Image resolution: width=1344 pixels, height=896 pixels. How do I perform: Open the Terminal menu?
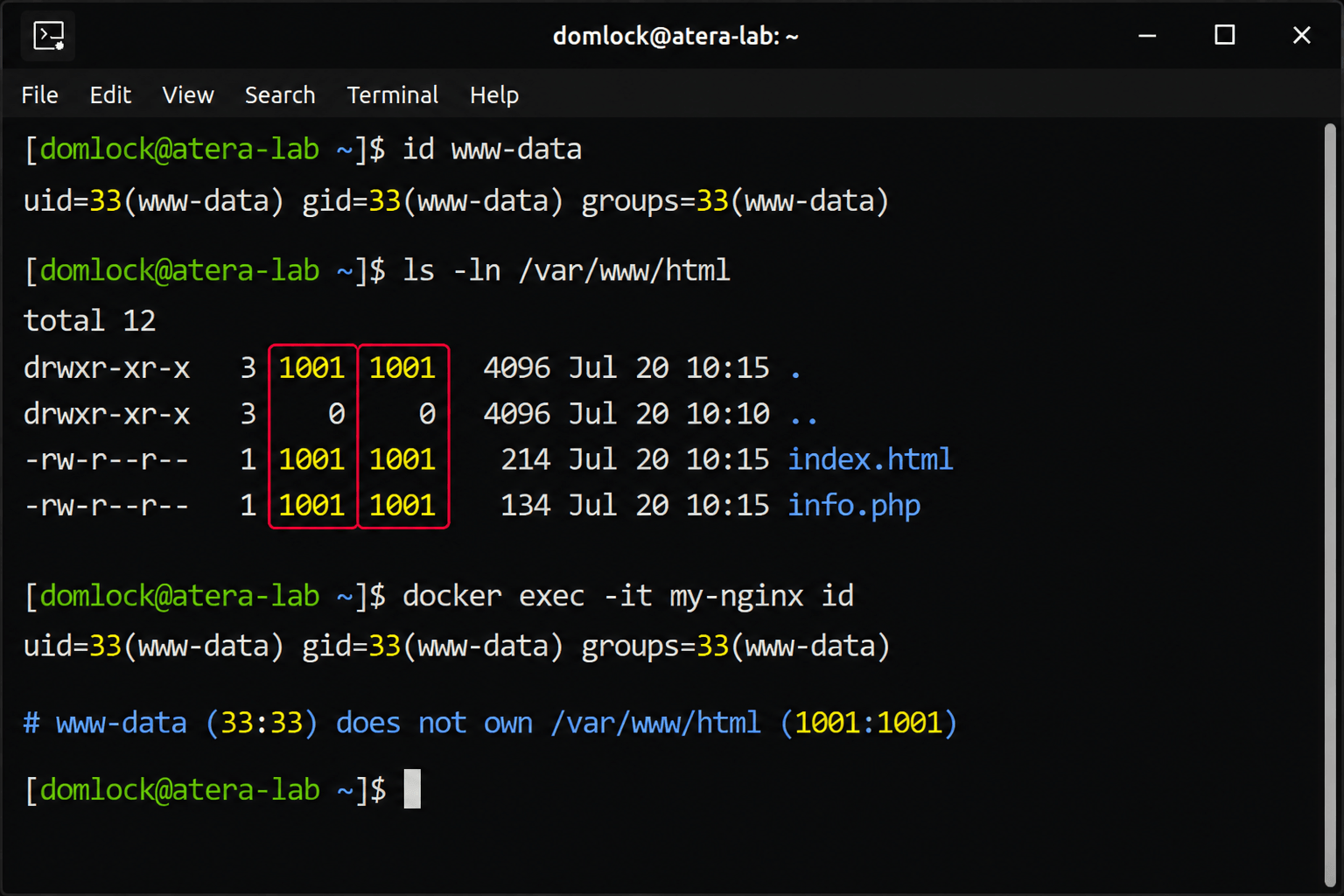coord(392,94)
